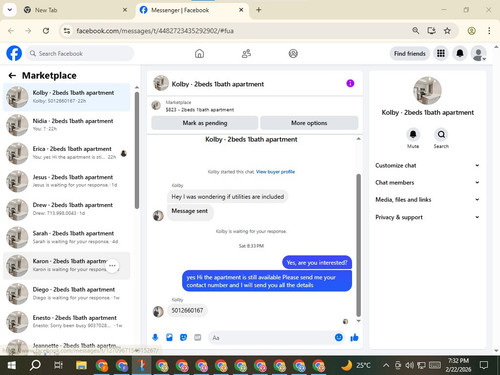Open the Windows notification center
The image size is (500, 375).
[484, 365]
